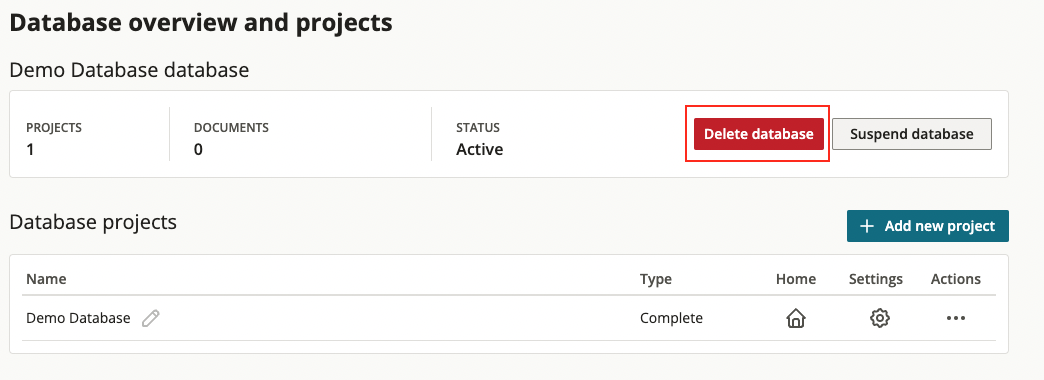Click the pencil icon beside Demo Database

tap(151, 319)
